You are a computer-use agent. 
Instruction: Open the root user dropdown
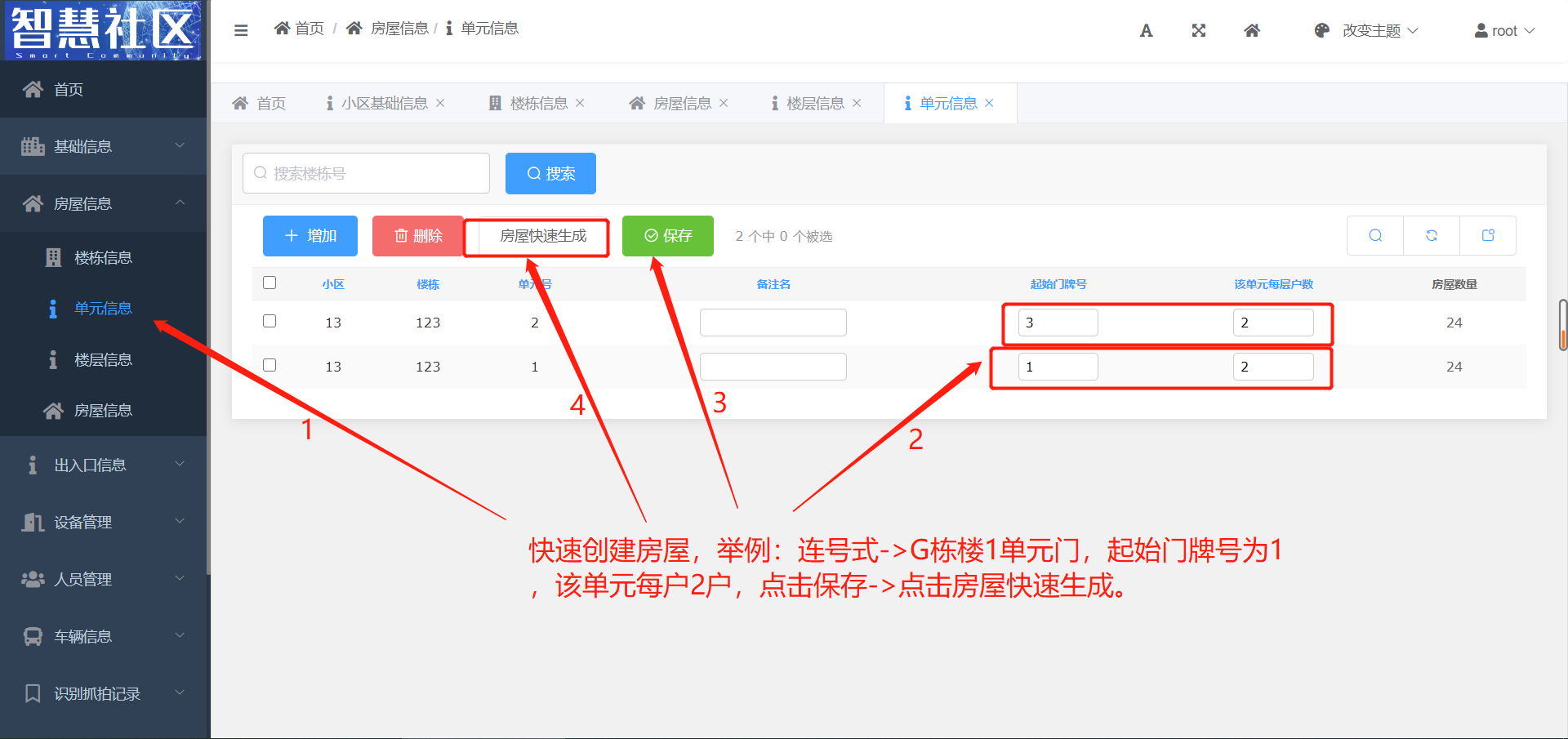pyautogui.click(x=1504, y=31)
